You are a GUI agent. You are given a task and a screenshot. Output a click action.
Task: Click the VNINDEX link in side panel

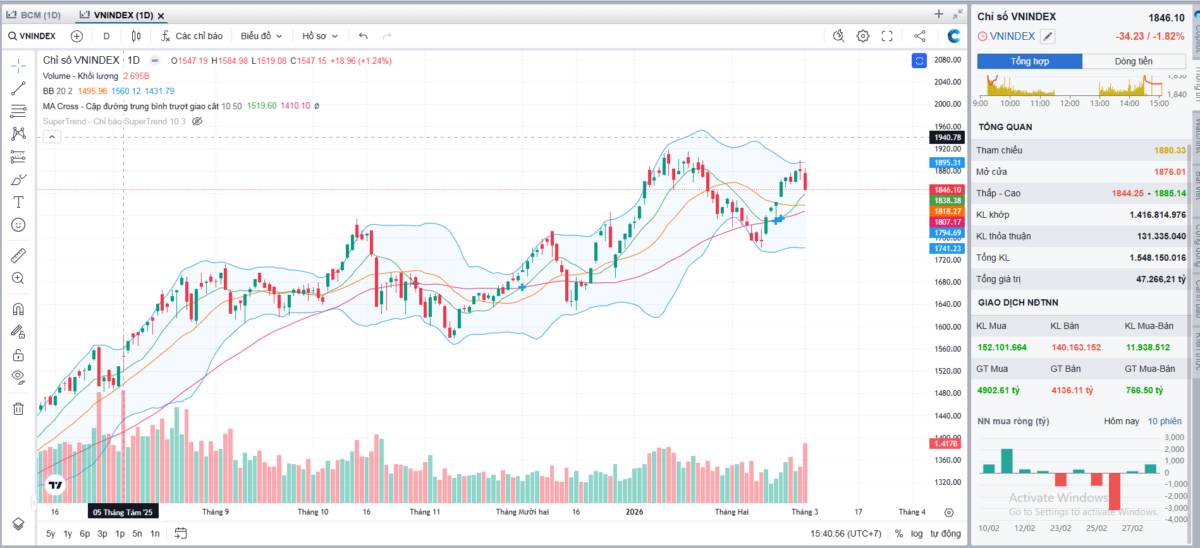pos(1013,36)
